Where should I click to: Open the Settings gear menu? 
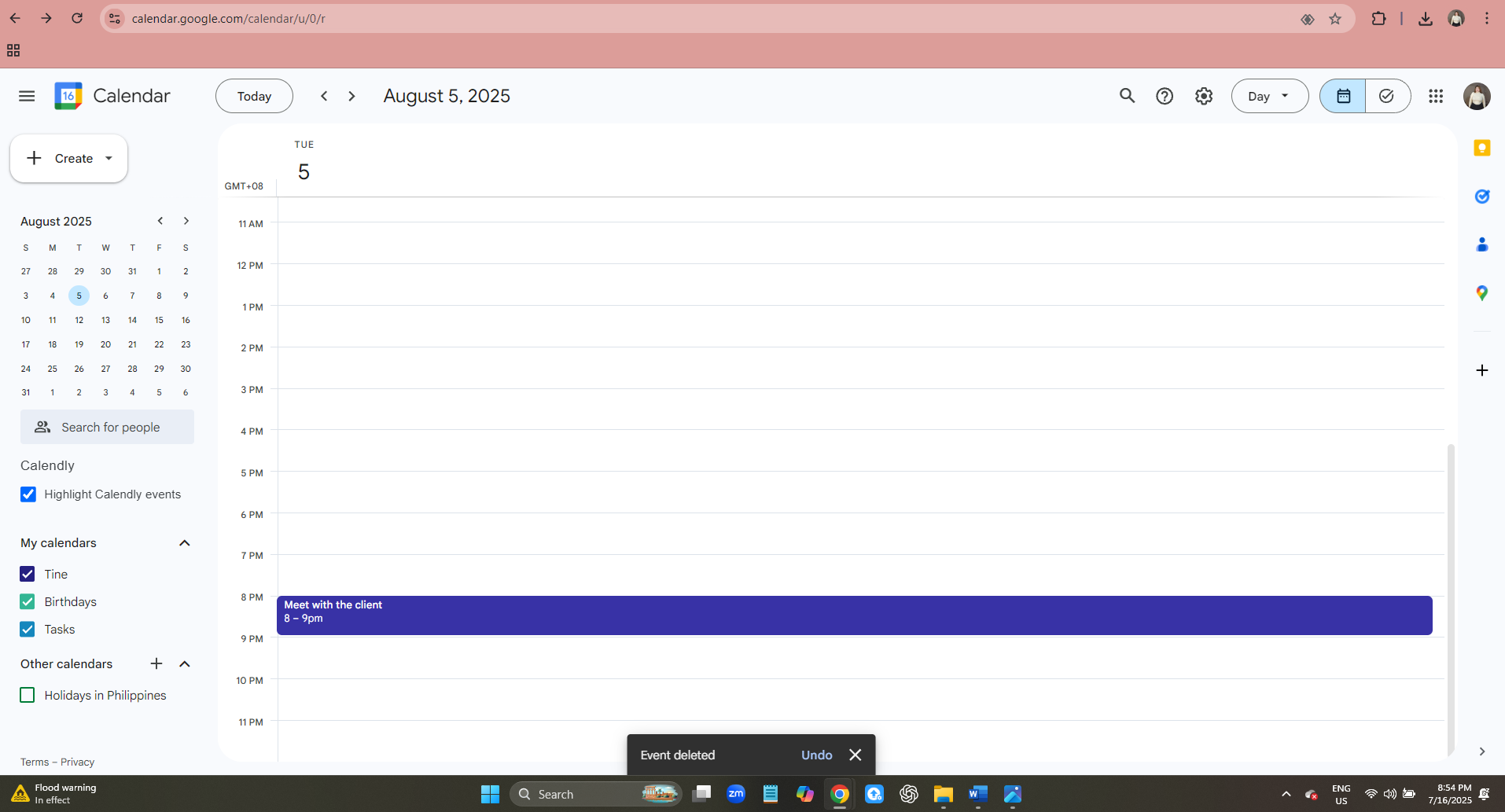[1204, 96]
